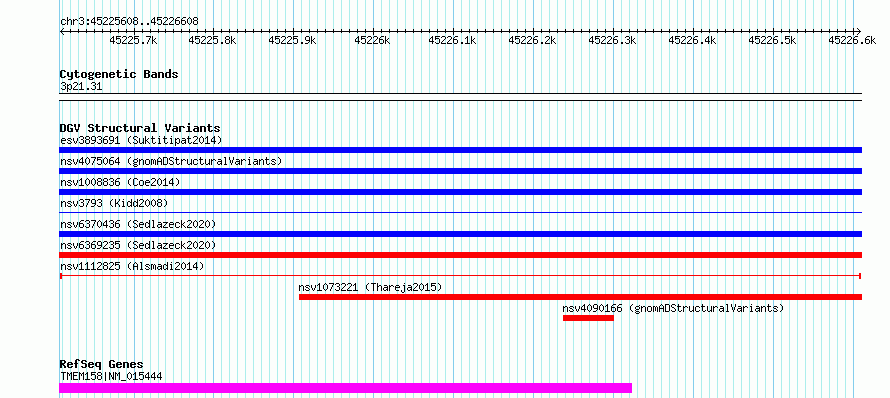Screen dimensions: 890x398
Task: Select the blue bar under nsv6370436
Action: (x=460, y=234)
